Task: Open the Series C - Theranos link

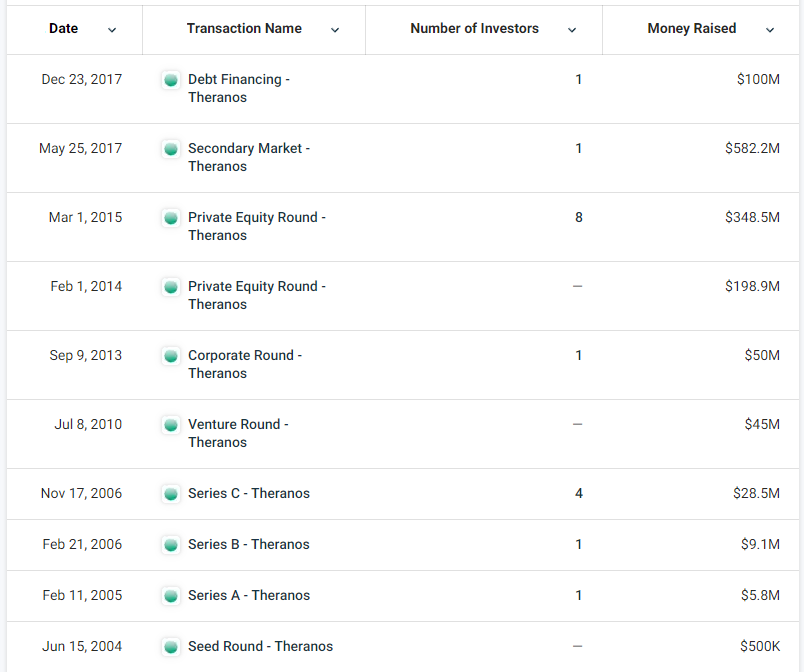Action: coord(249,493)
